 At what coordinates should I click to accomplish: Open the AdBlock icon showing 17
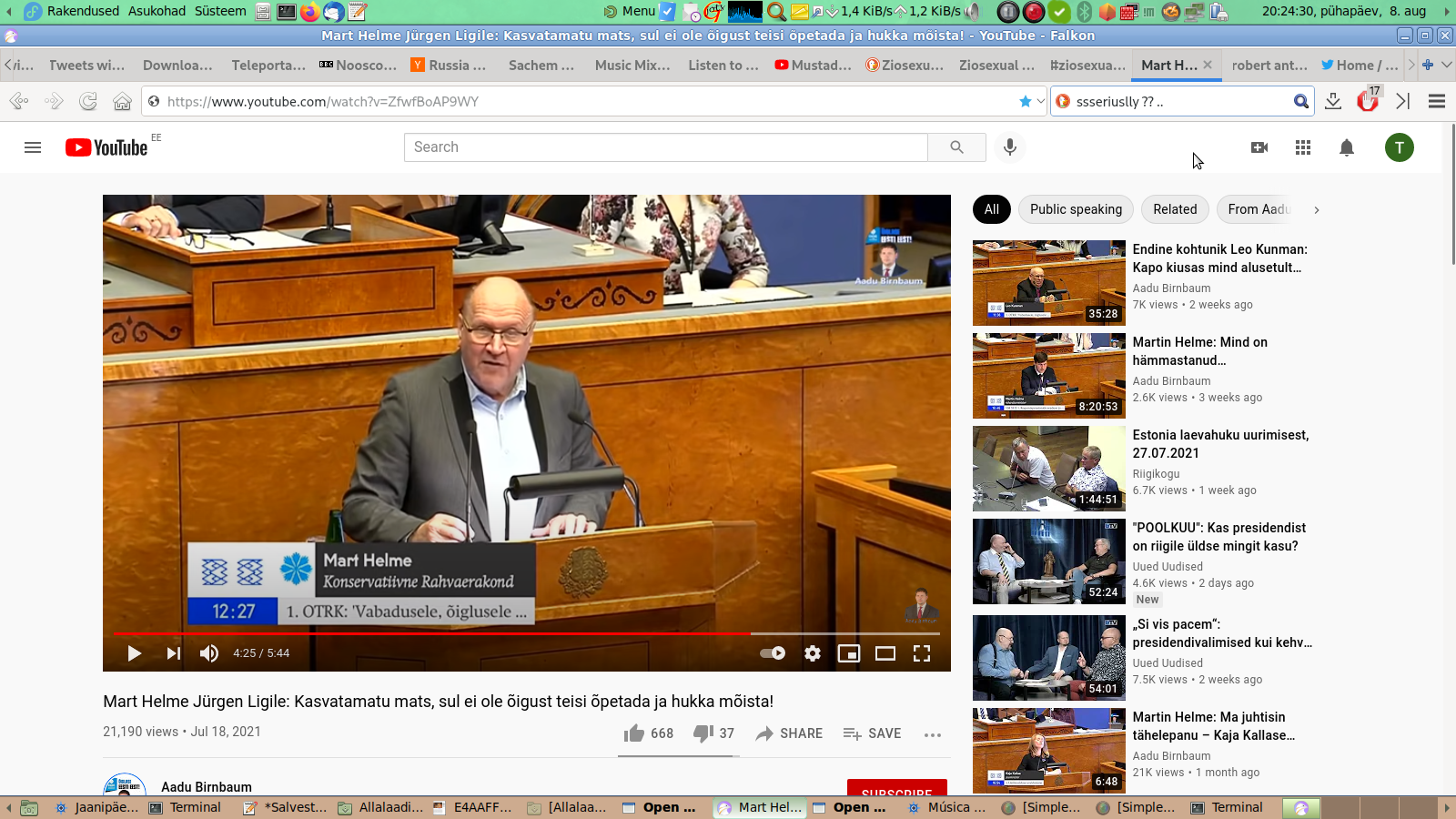(1368, 100)
